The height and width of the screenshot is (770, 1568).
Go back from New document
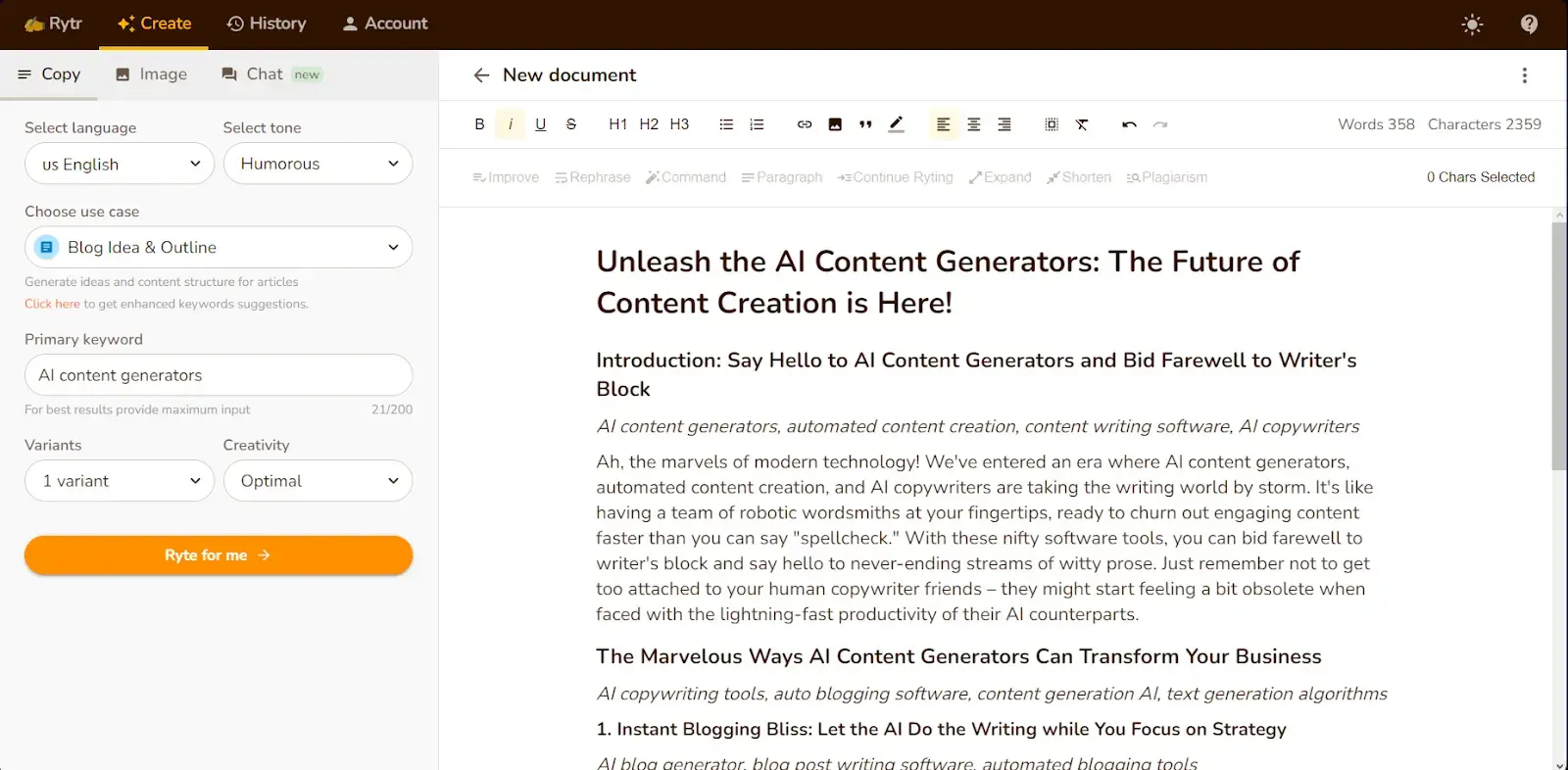click(x=481, y=75)
